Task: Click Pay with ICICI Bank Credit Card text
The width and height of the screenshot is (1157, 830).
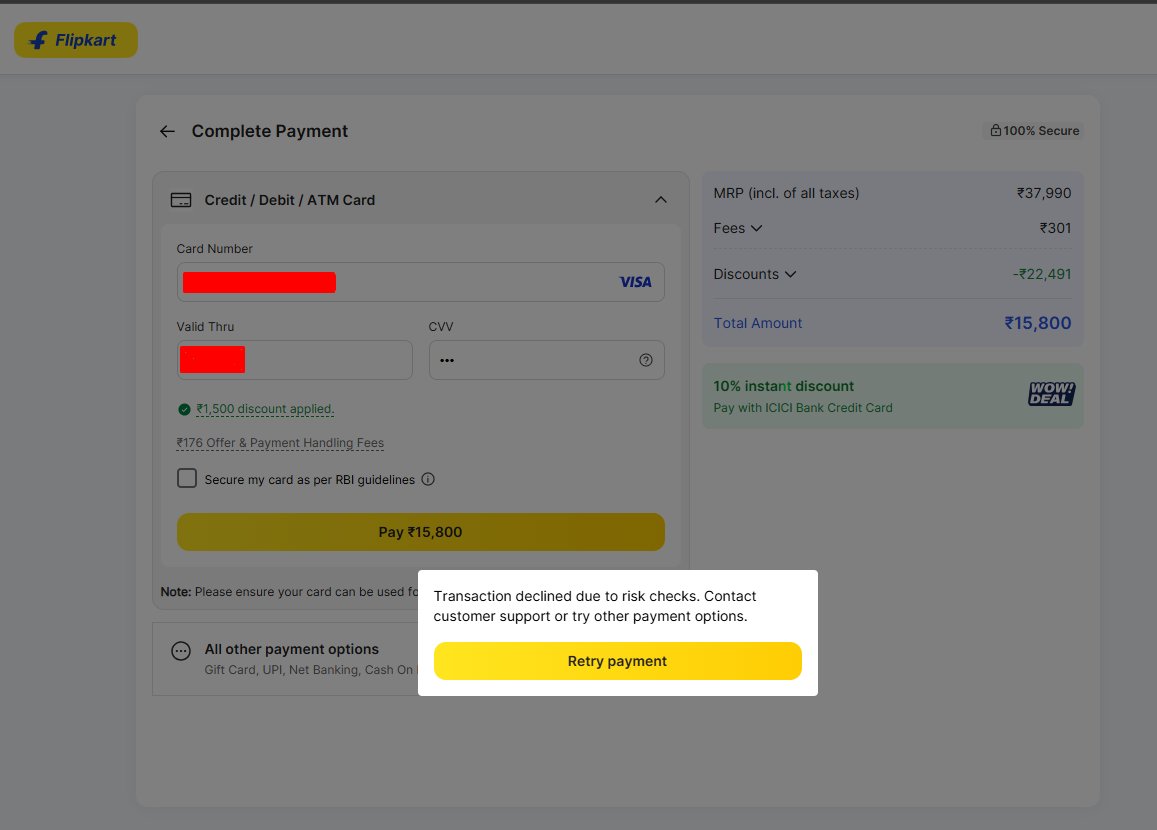Action: point(803,408)
